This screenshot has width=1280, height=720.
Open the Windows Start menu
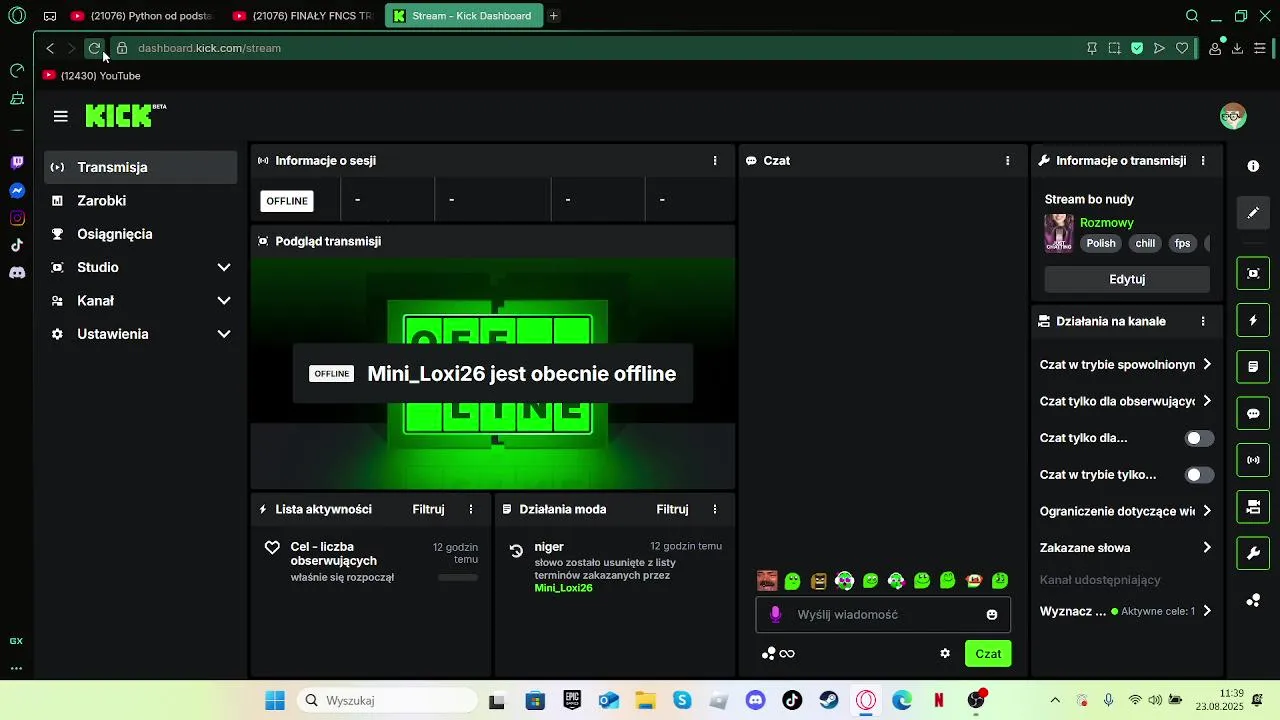(x=275, y=701)
